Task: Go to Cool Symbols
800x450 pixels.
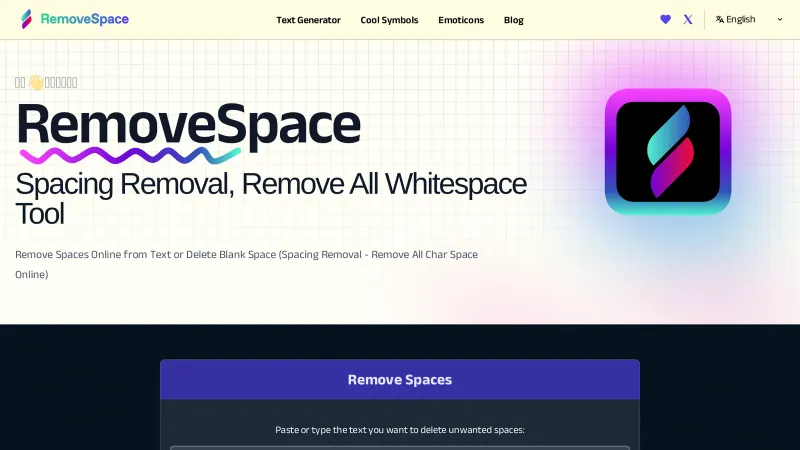Action: [389, 20]
